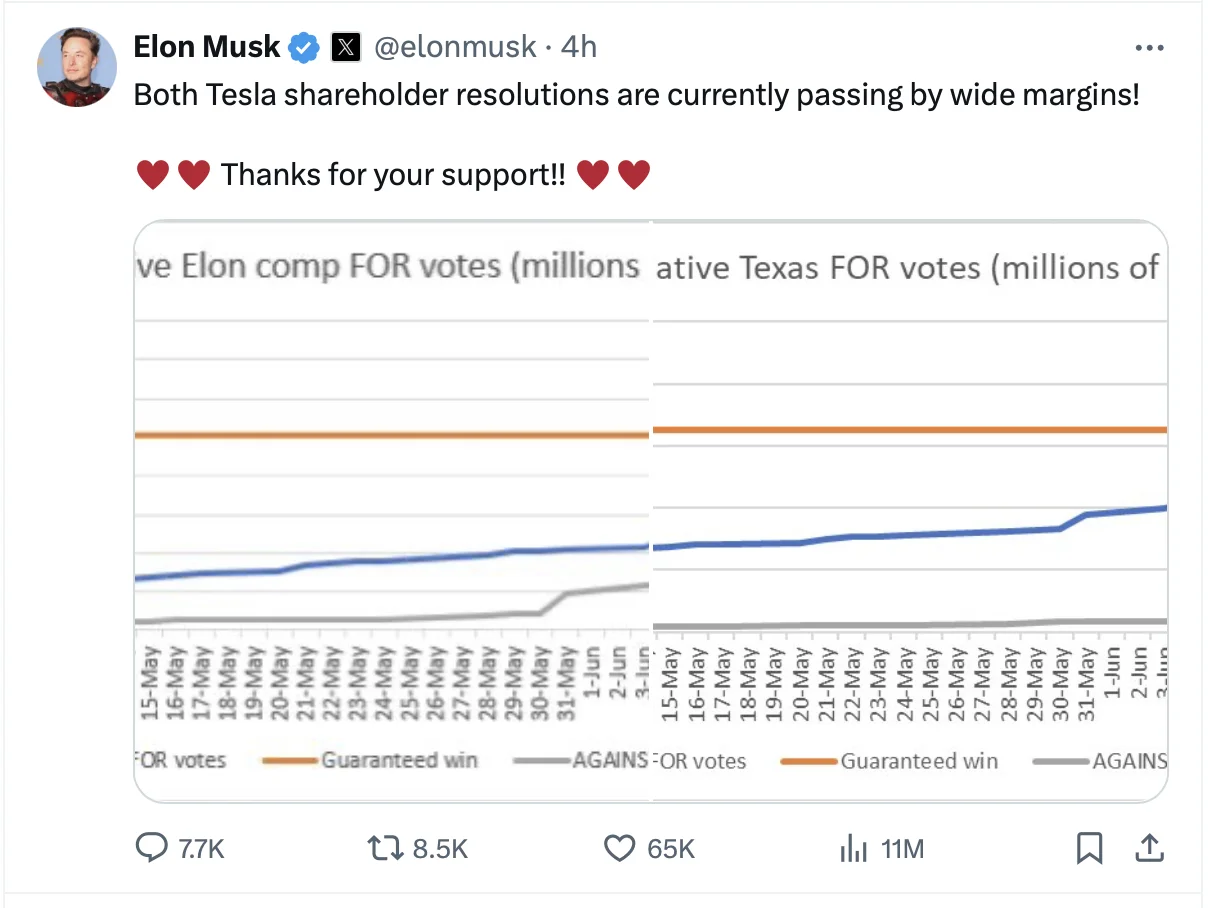The width and height of the screenshot is (1208, 908).
Task: Bookmark this tweet
Action: (x=1088, y=849)
